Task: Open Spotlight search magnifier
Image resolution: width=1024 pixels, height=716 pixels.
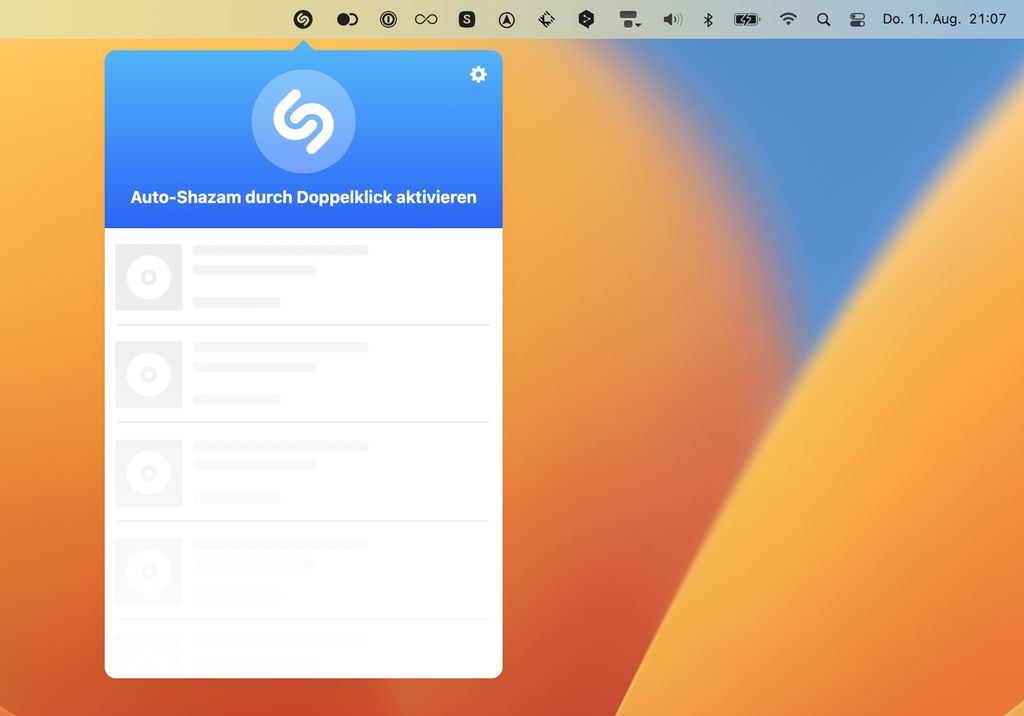Action: pos(823,19)
